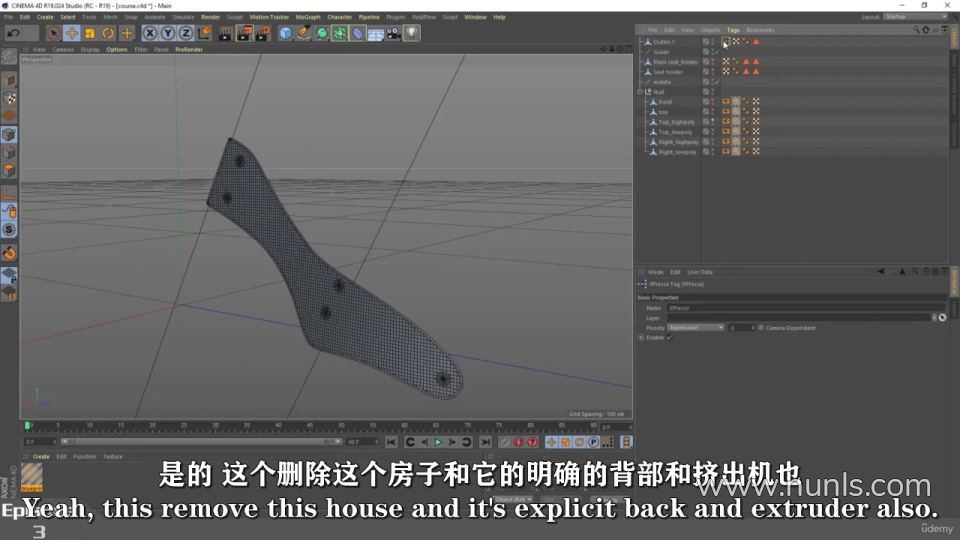Open the array modeling objects icon
Screen dimensions: 960x540
click(x=339, y=33)
